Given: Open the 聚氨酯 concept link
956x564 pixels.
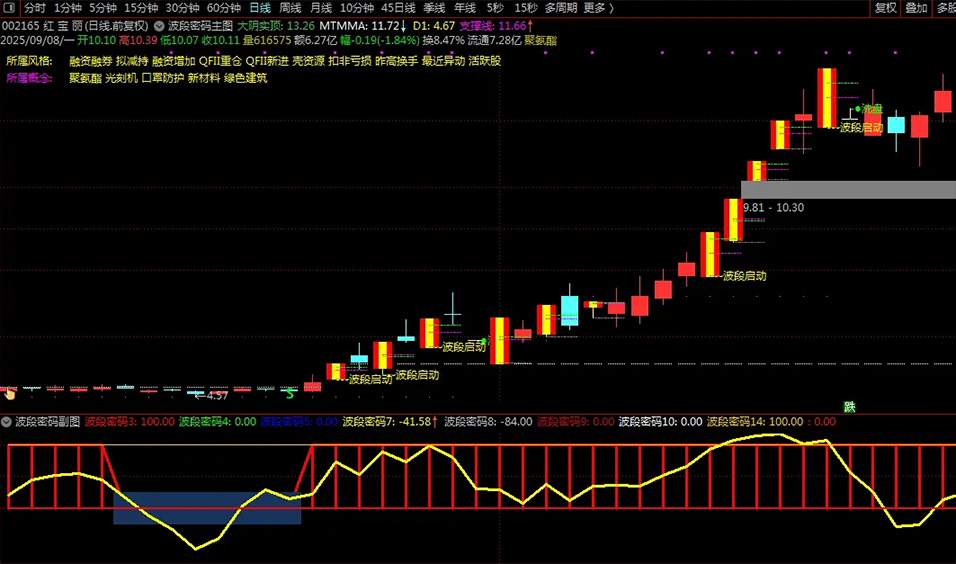Looking at the screenshot, I should coord(85,78).
